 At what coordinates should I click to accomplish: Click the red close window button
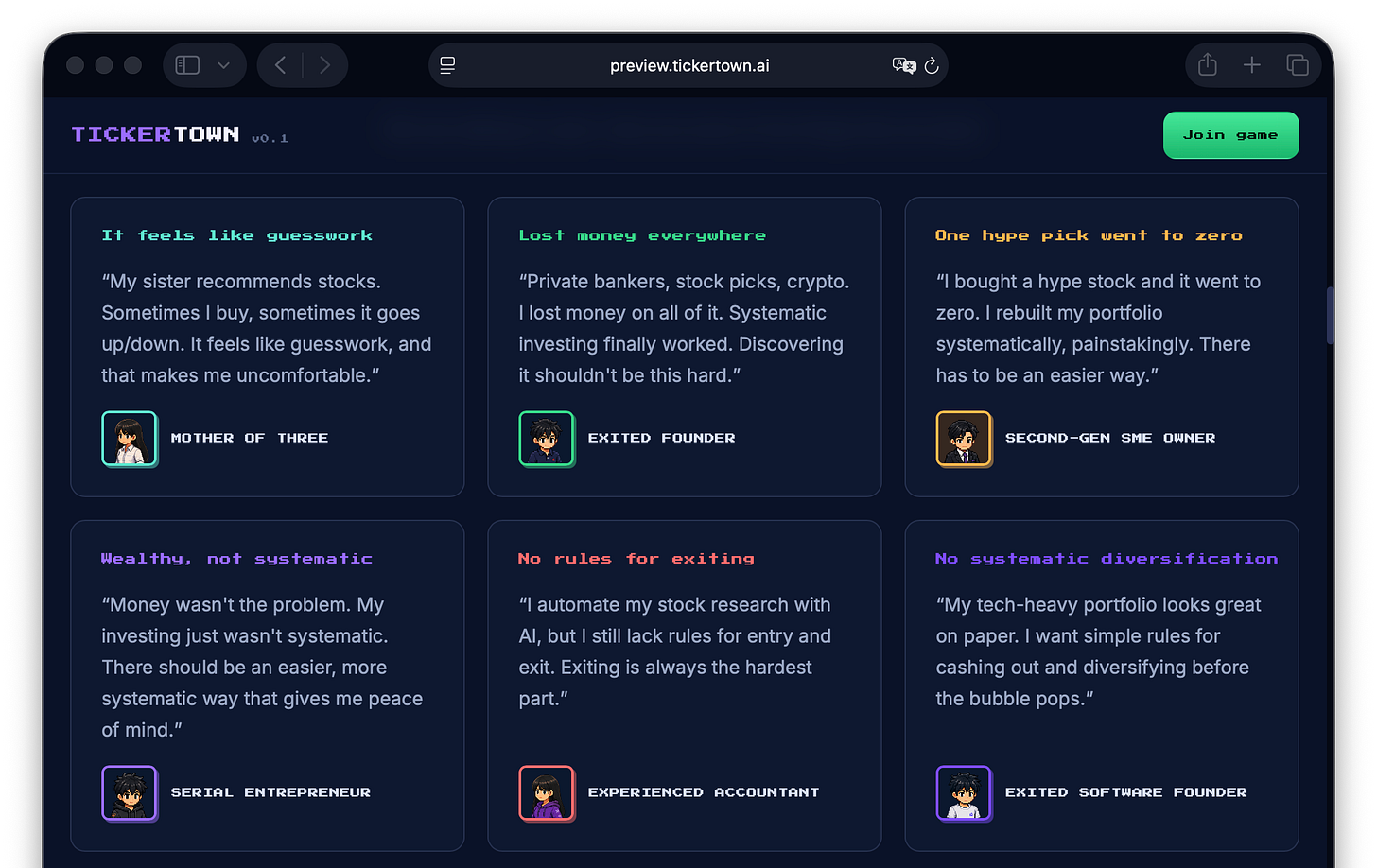pos(76,65)
